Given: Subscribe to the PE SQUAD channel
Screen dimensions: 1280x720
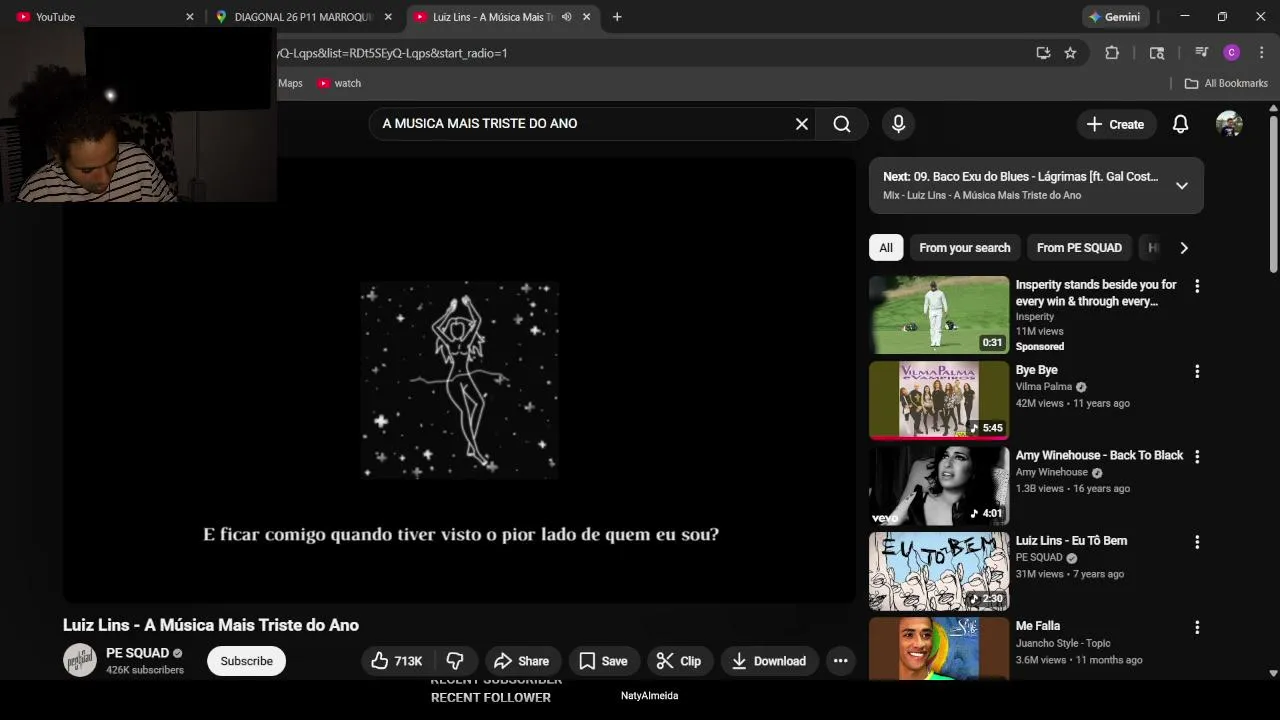Looking at the screenshot, I should (x=246, y=661).
